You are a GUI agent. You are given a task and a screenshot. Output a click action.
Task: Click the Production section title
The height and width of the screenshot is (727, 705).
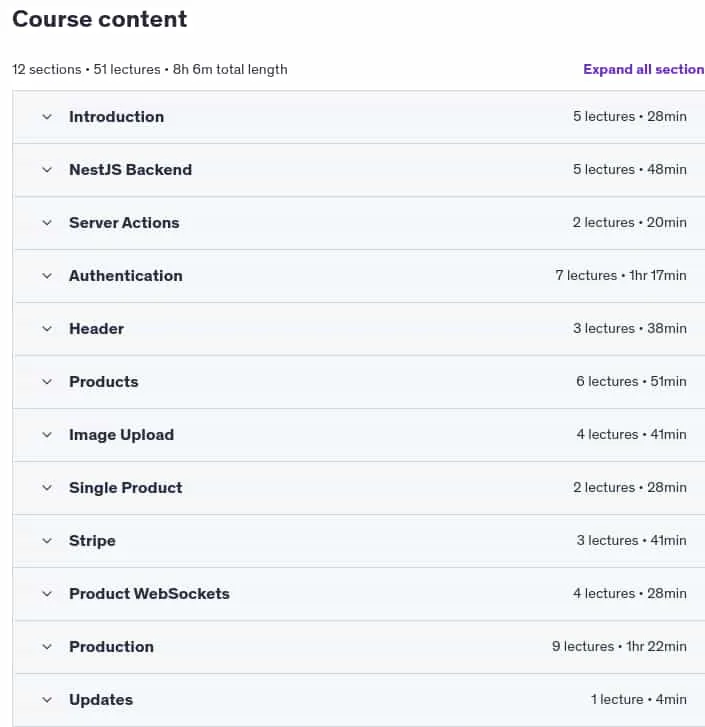point(111,647)
